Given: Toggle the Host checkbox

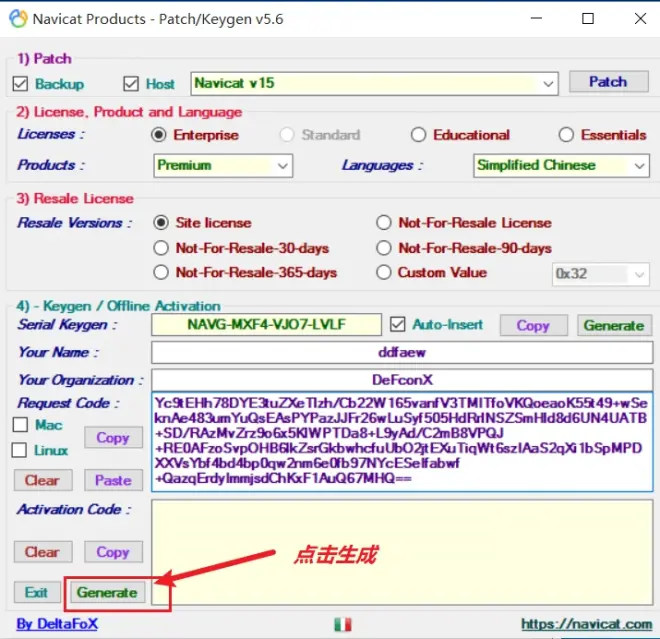Looking at the screenshot, I should pos(131,84).
